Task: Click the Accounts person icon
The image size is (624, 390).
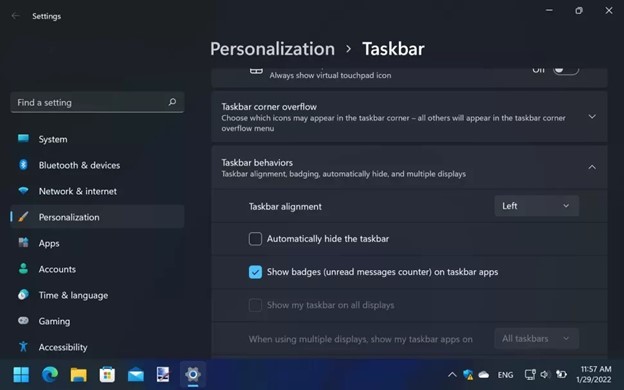Action: click(x=23, y=269)
